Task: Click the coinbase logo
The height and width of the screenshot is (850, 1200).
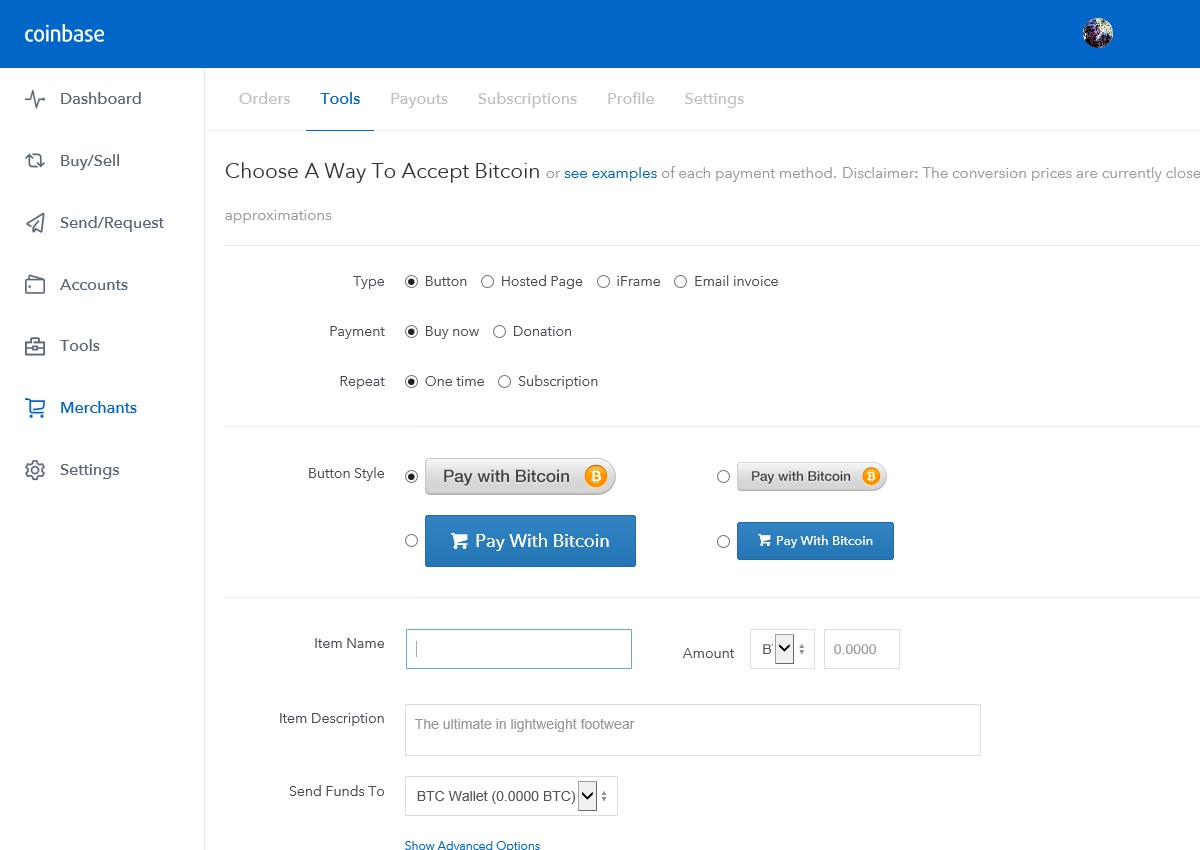Action: tap(64, 34)
